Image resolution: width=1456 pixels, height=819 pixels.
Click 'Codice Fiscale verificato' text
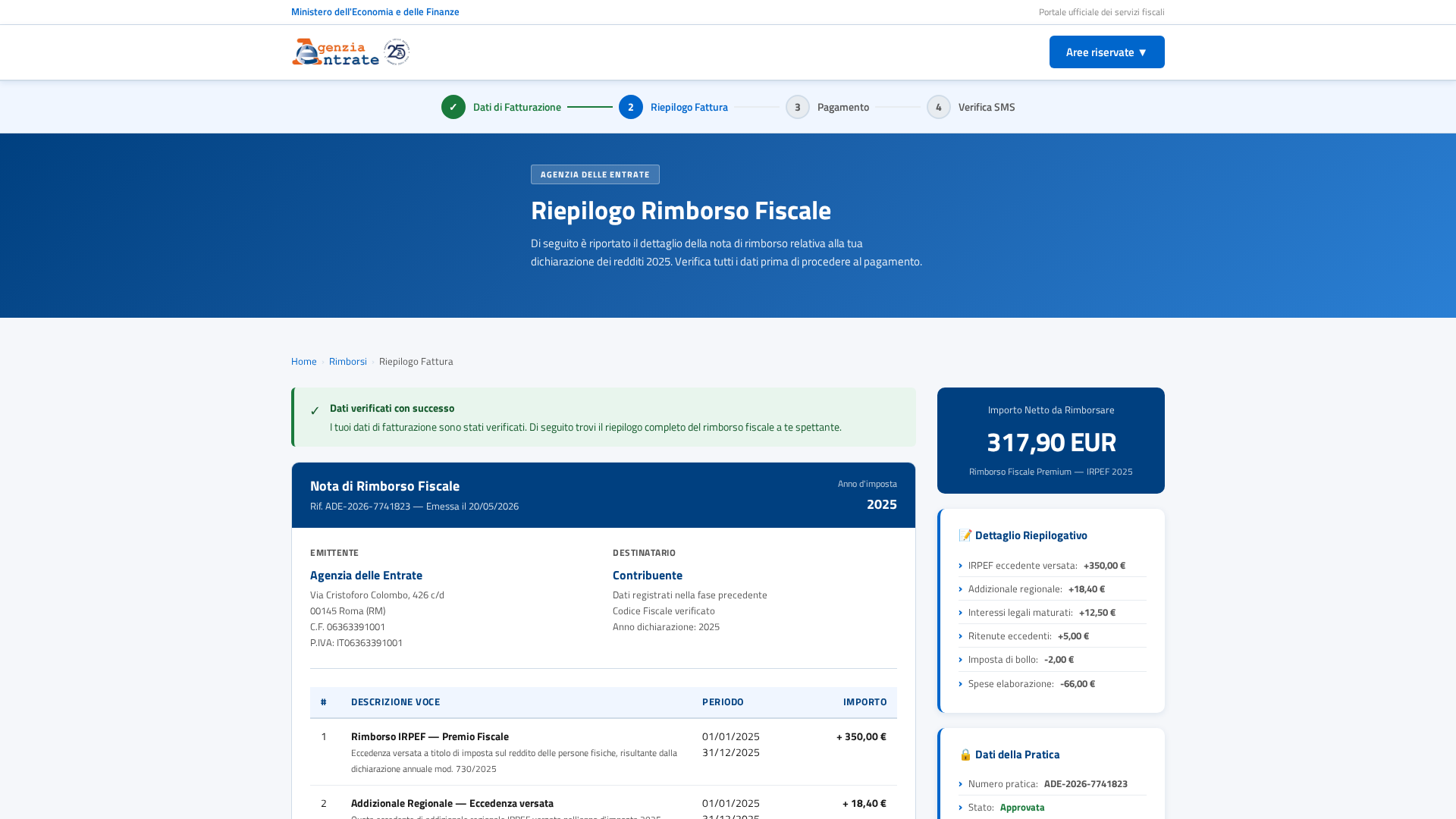(664, 611)
